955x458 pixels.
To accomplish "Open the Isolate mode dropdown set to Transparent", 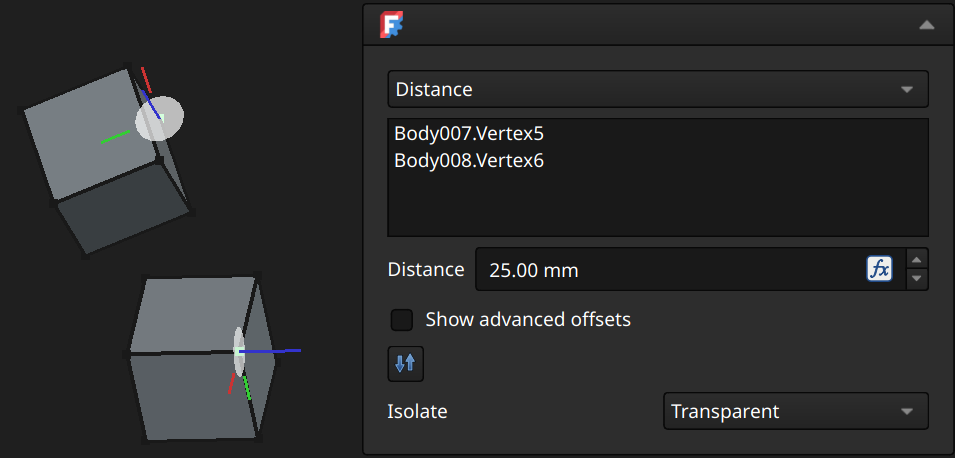I will (x=795, y=411).
